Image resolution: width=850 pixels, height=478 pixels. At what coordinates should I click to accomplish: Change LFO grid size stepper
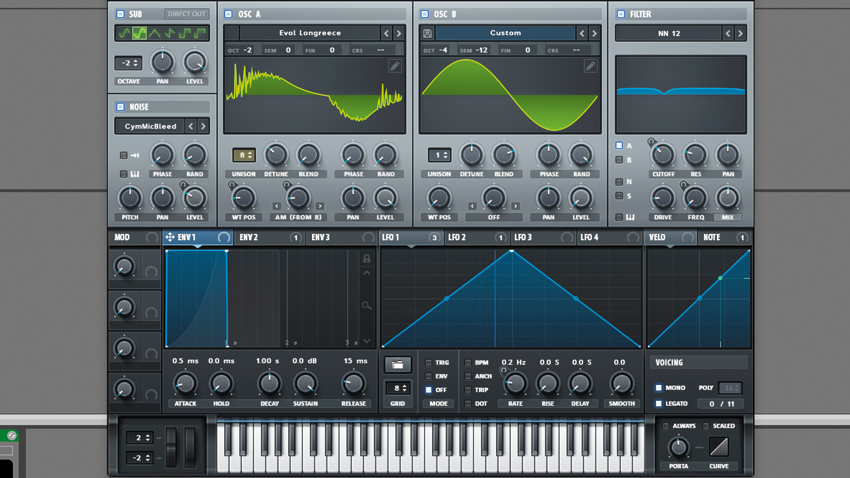point(397,388)
